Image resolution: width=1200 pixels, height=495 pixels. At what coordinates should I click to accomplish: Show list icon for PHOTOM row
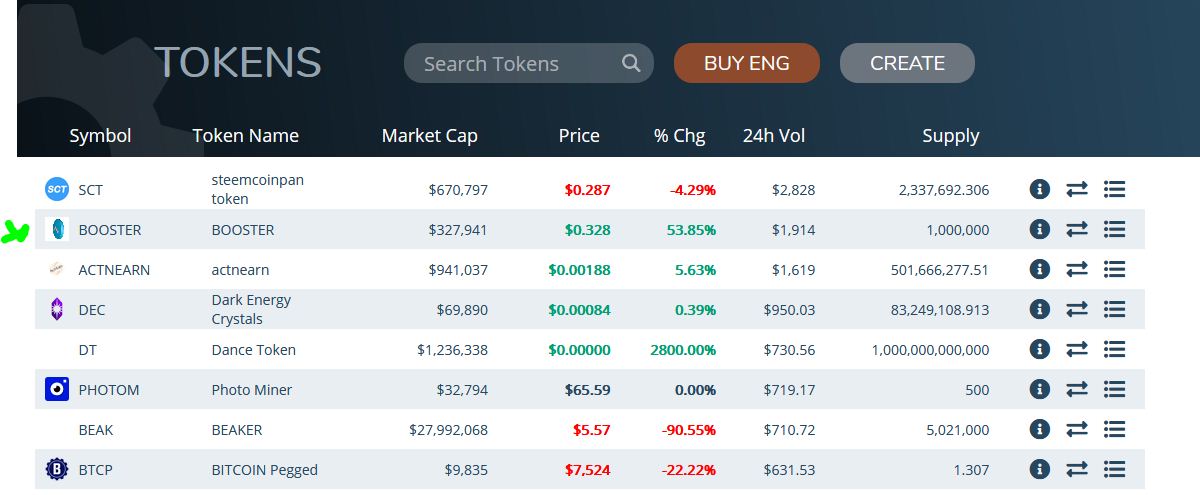pyautogui.click(x=1115, y=389)
